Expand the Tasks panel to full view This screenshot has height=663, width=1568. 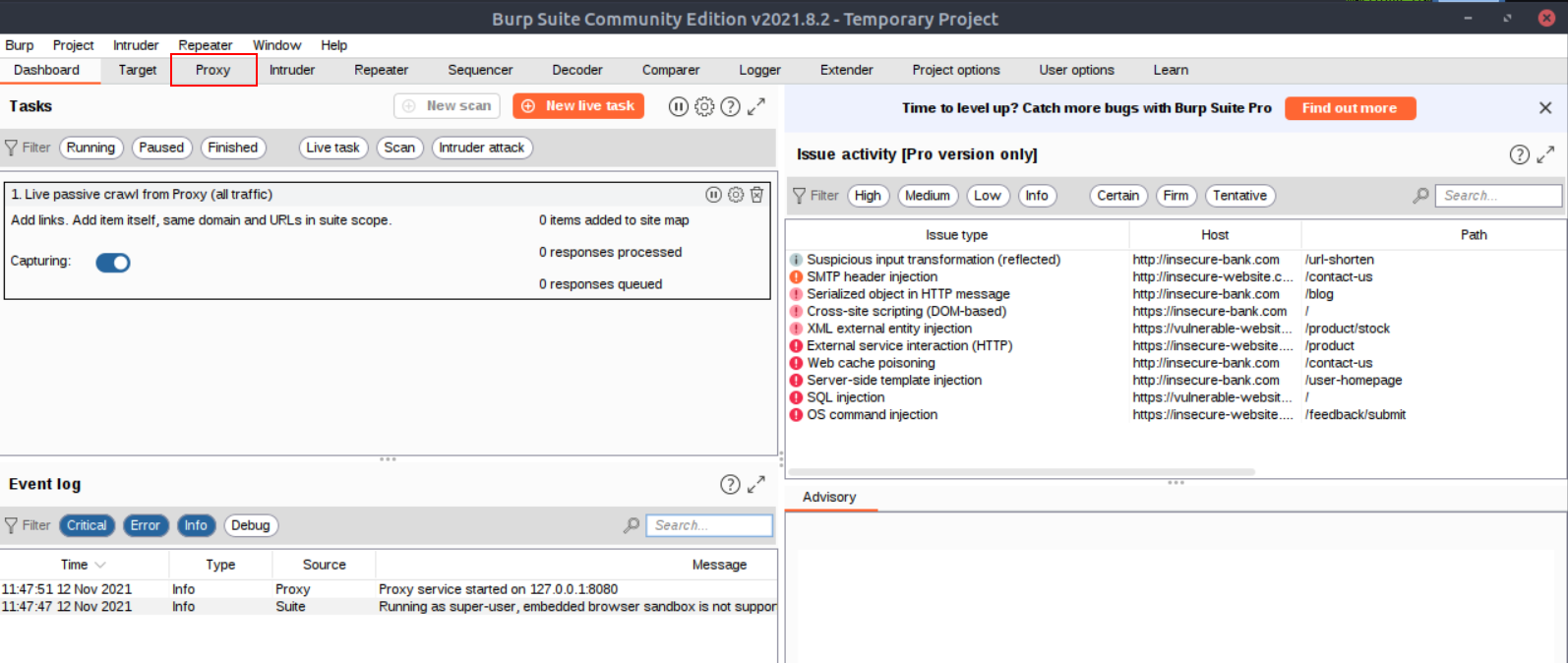[755, 106]
